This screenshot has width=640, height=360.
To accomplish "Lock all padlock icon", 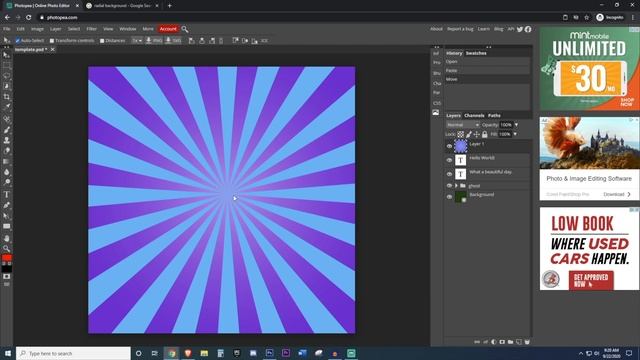I will (484, 134).
